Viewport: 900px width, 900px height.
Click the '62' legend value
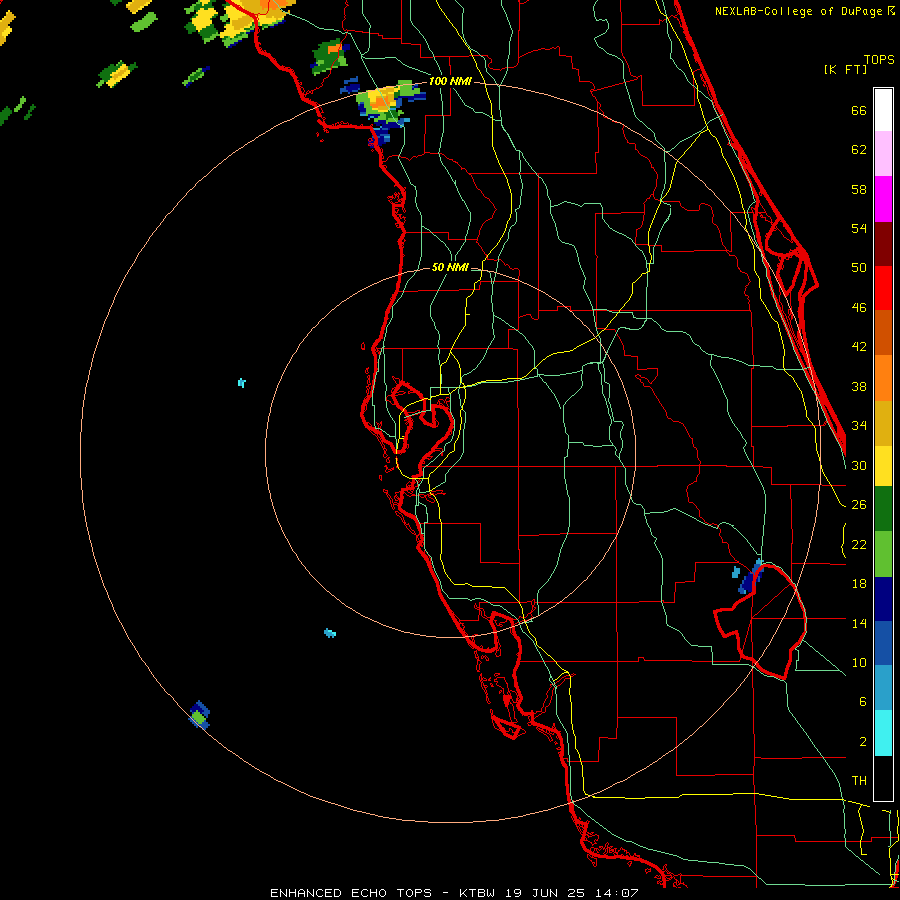(x=859, y=150)
